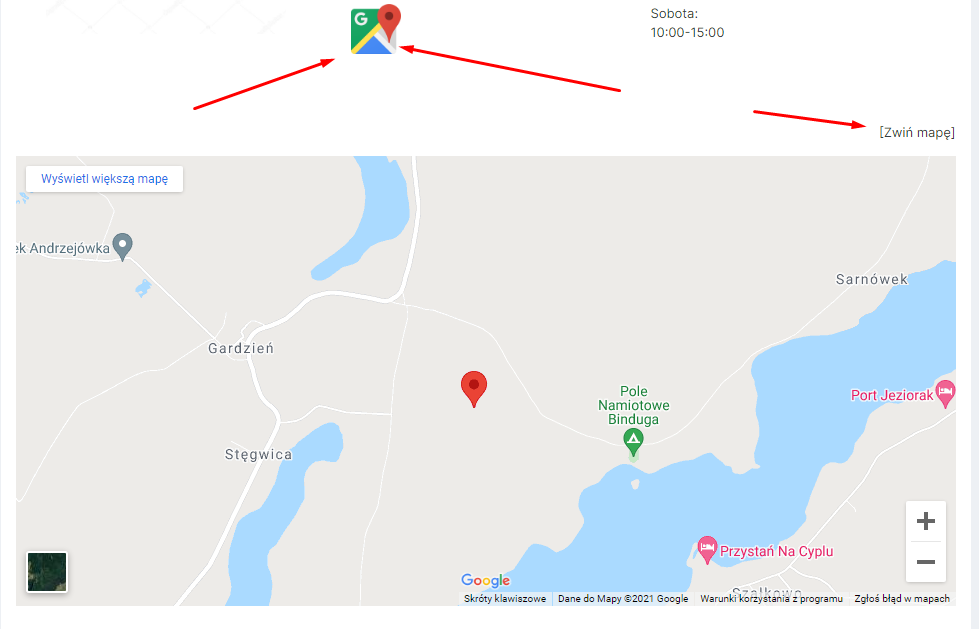Viewport: 979px width, 629px height.
Task: Click the Sarnówek place label
Action: click(x=872, y=279)
